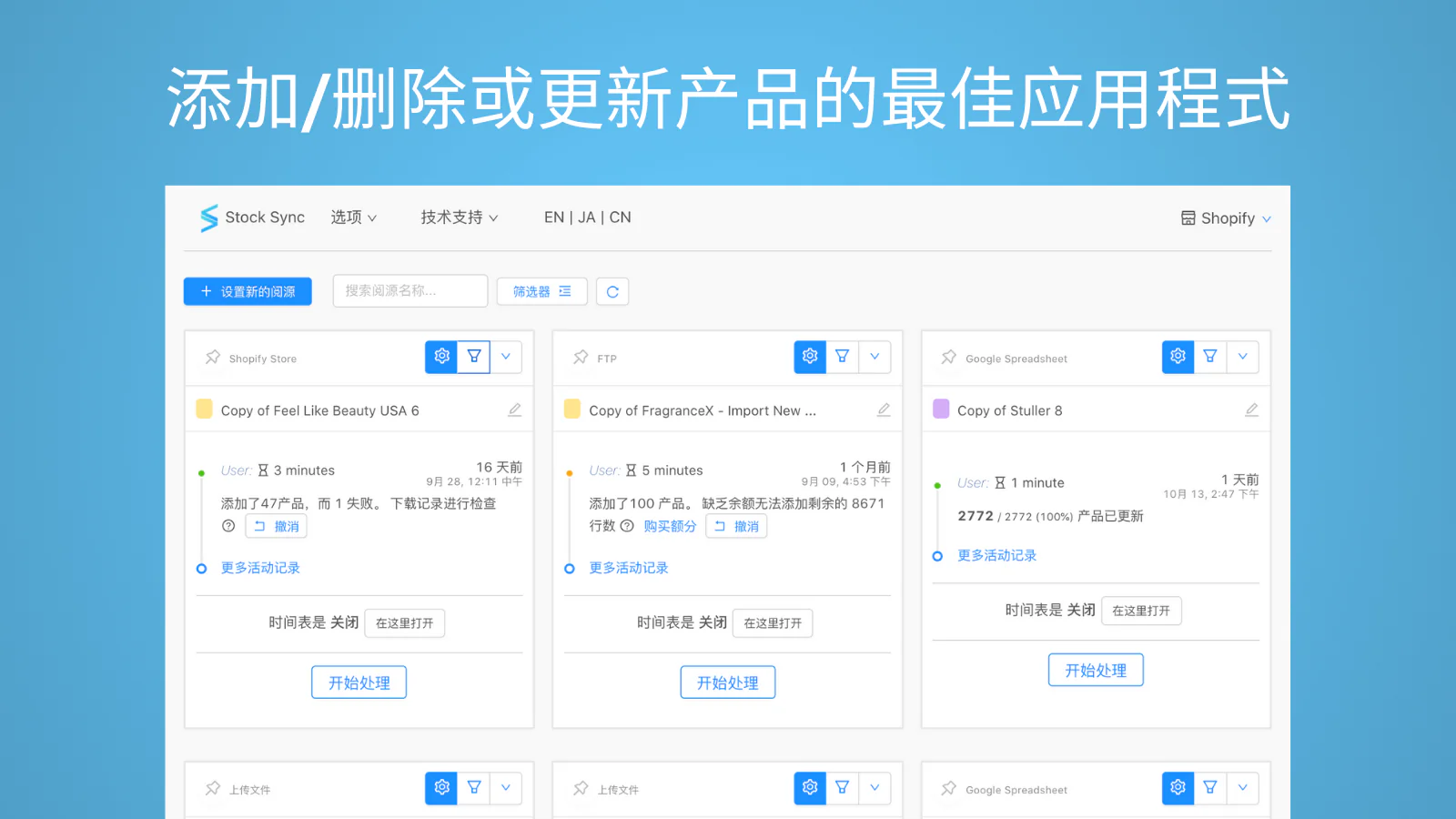Click the Copy of Stuller 8 title

[1009, 410]
